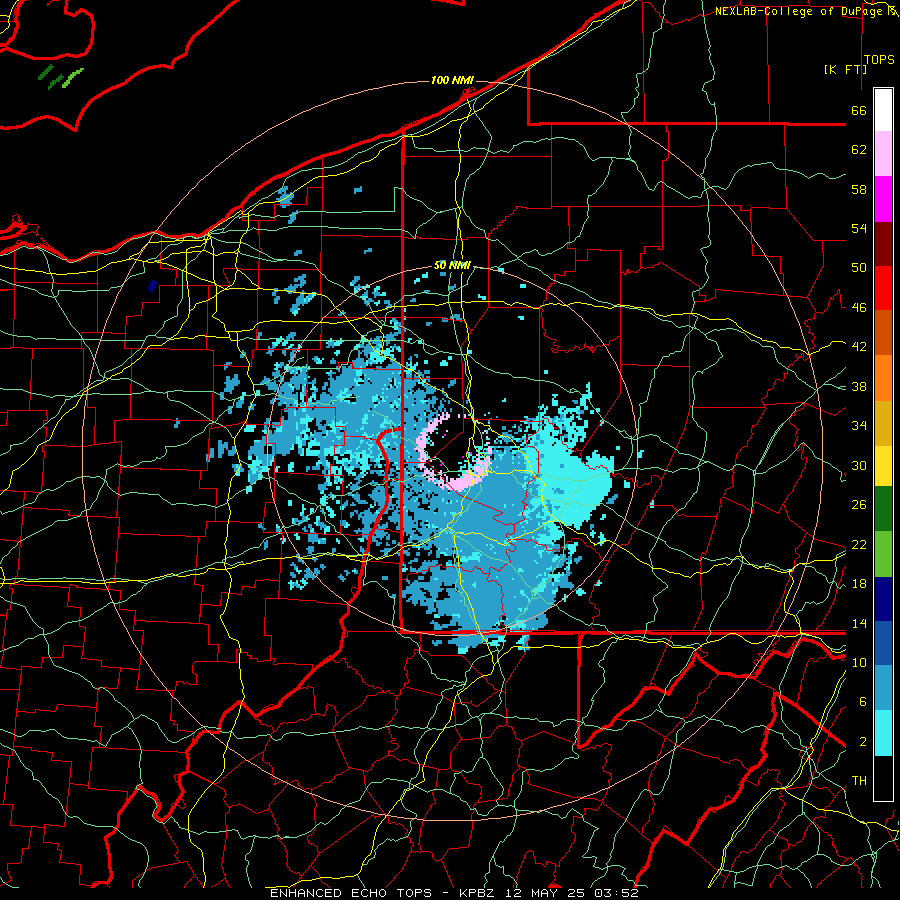900x900 pixels.
Task: Click the "TOPS" legend title
Action: [x=879, y=60]
